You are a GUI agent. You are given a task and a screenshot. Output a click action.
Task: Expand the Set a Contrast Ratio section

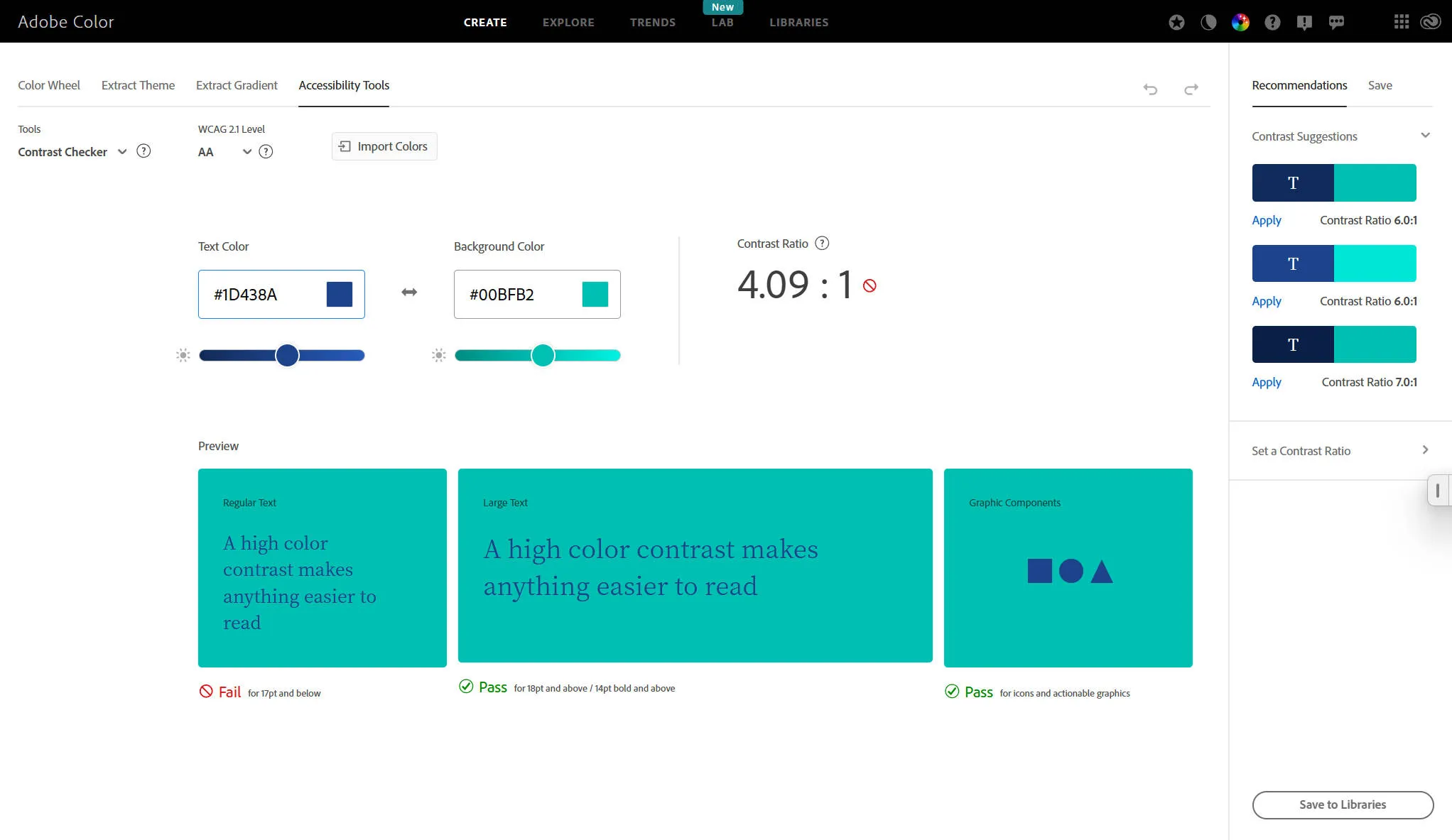(x=1425, y=450)
